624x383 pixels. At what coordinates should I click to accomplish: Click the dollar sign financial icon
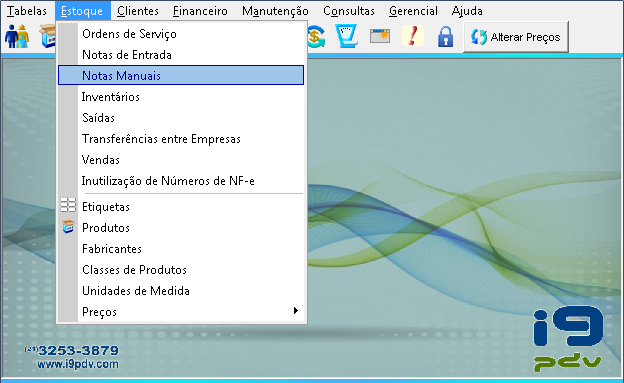tap(317, 36)
